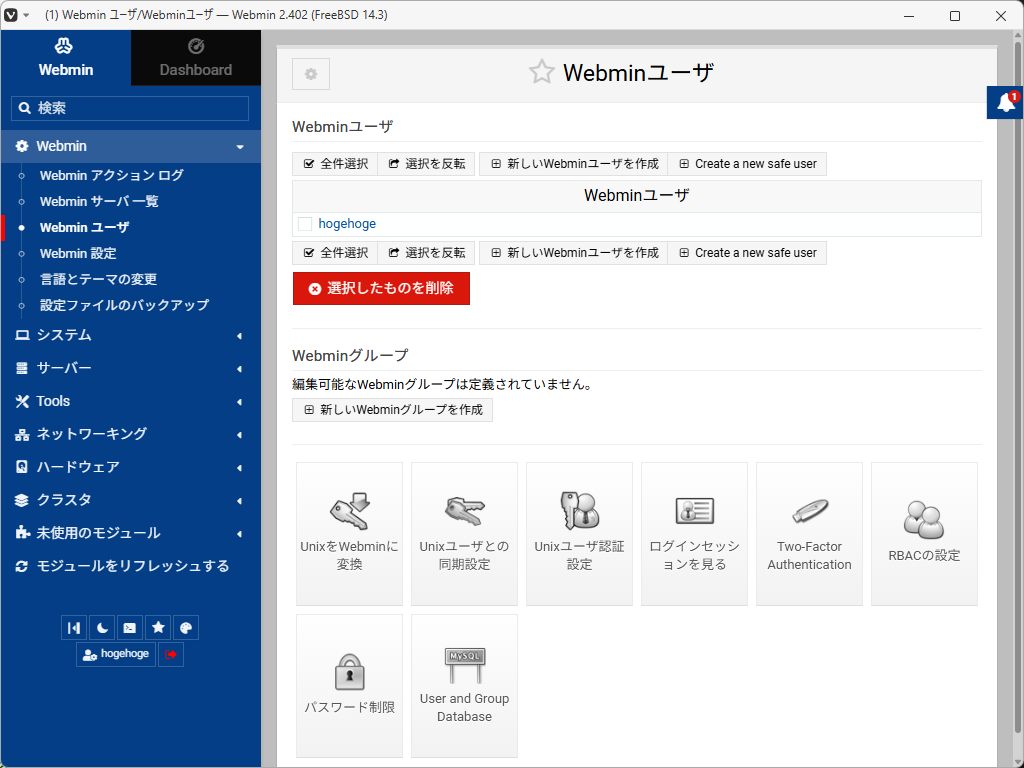Click top 全件選択 button
This screenshot has height=768, width=1024.
pos(336,164)
